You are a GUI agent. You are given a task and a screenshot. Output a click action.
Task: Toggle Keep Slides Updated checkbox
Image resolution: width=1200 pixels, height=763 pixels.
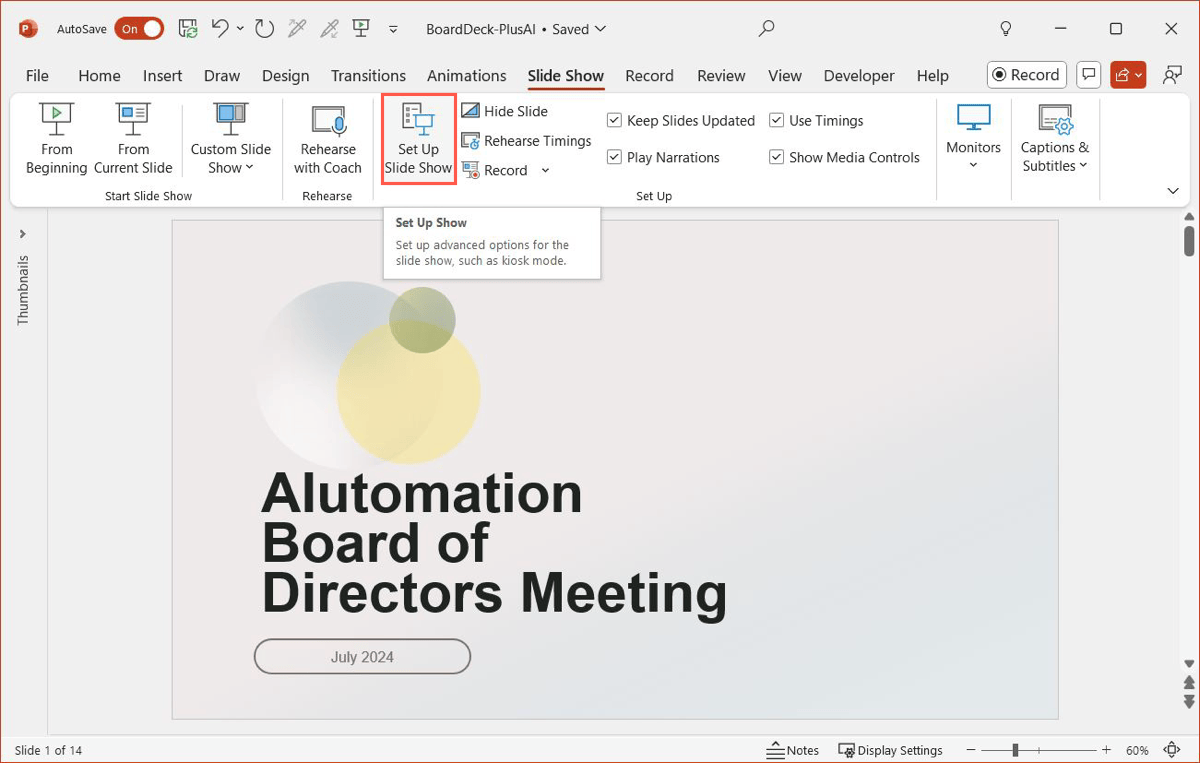click(681, 120)
